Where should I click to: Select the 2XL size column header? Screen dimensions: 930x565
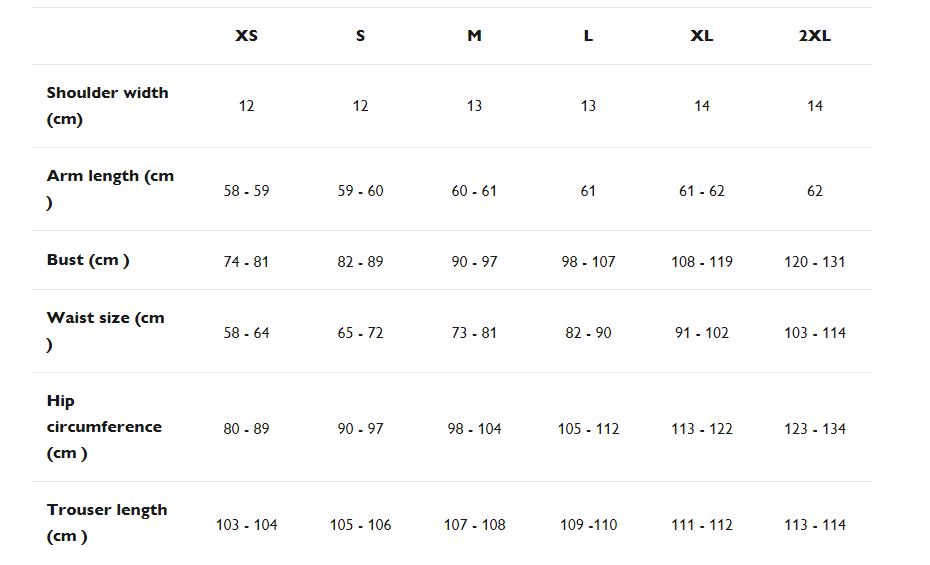click(x=815, y=36)
